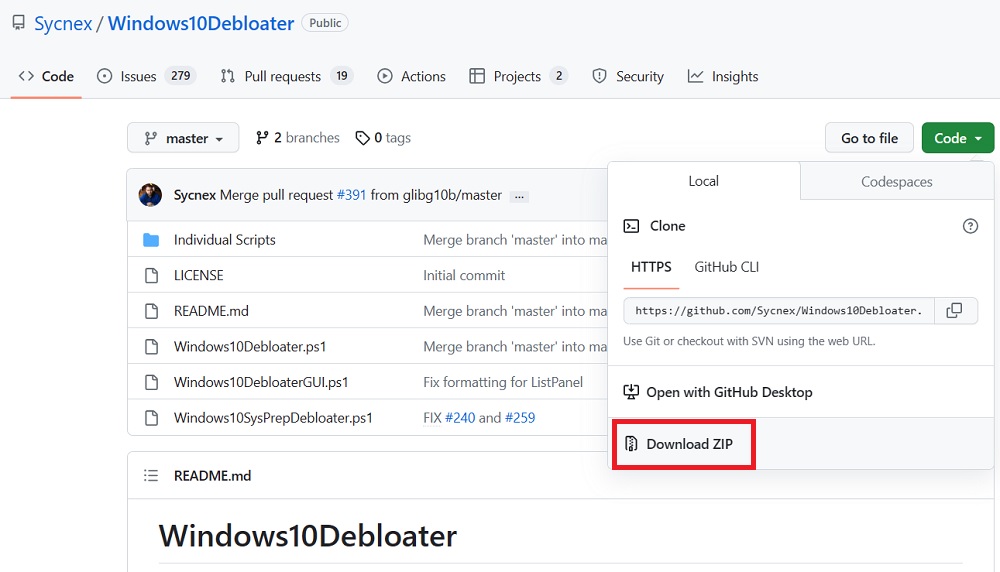1000x572 pixels.
Task: View the 0 tags link
Action: coord(383,138)
